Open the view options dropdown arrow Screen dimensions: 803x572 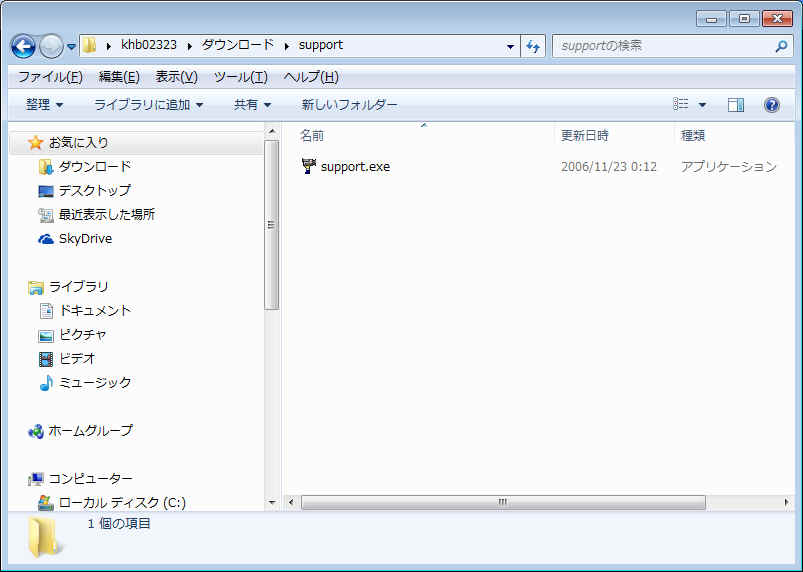(702, 105)
